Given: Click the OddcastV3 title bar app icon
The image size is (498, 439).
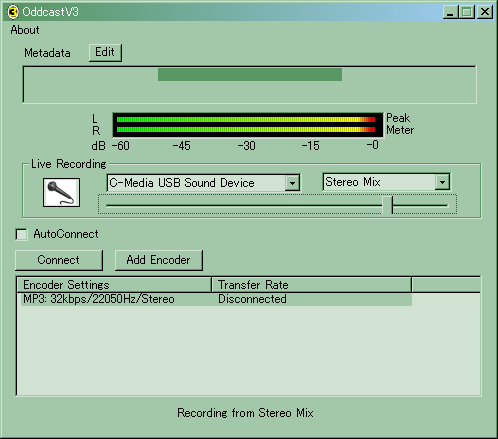Looking at the screenshot, I should (13, 12).
